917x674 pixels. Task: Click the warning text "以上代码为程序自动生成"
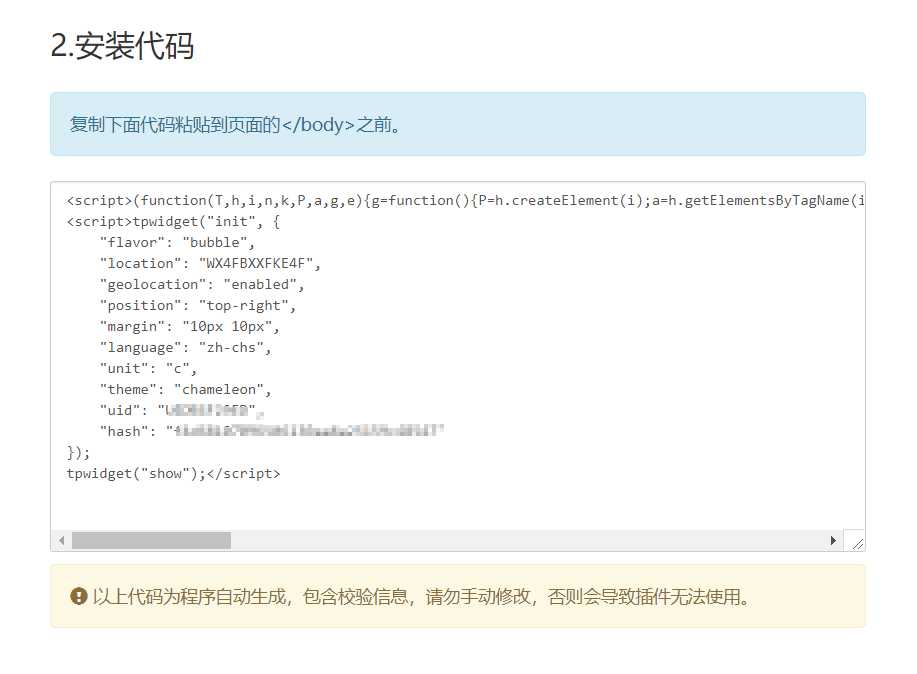pyautogui.click(x=189, y=597)
